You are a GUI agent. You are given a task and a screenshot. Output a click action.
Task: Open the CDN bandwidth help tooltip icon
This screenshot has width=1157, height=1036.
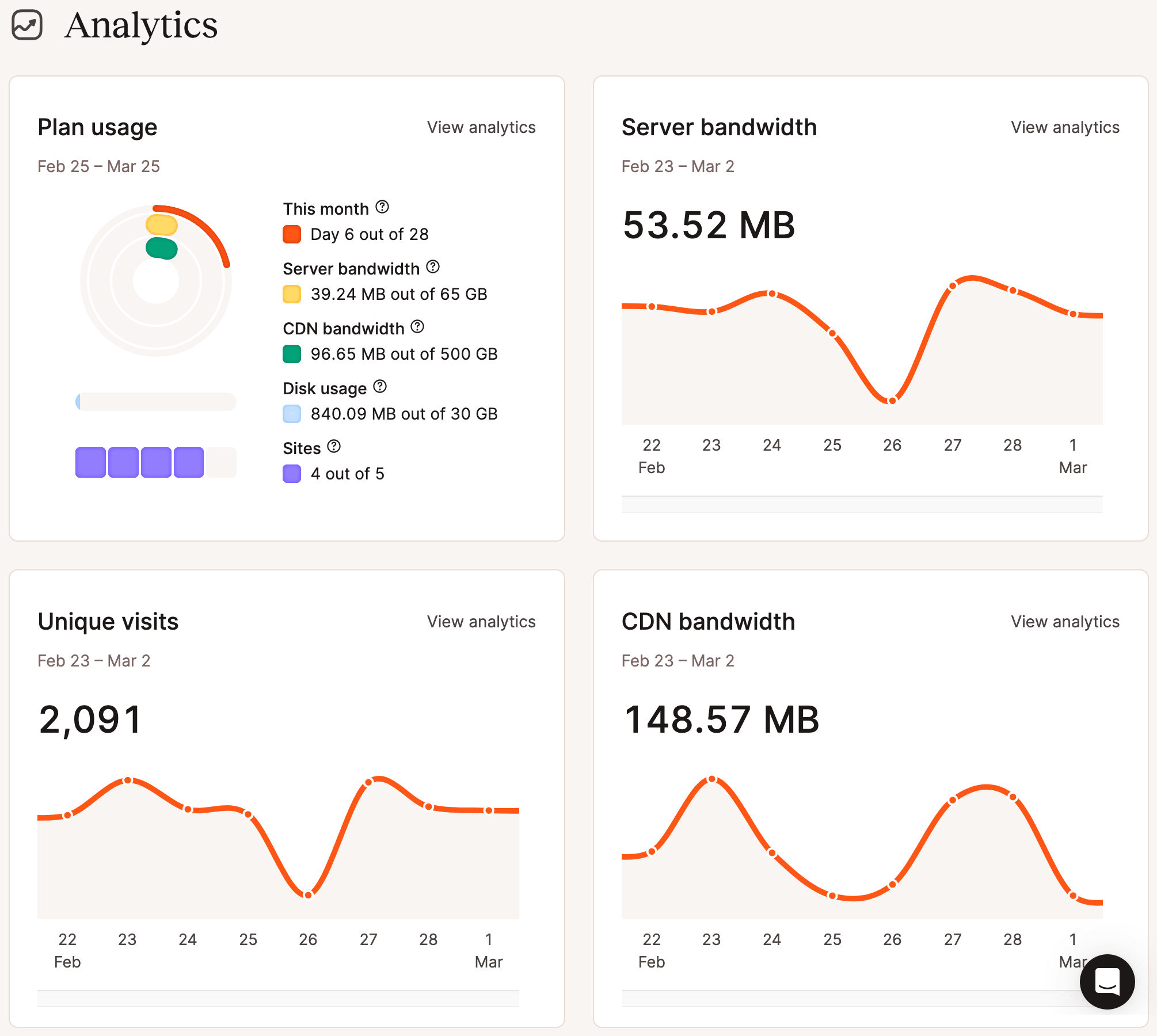pos(418,327)
